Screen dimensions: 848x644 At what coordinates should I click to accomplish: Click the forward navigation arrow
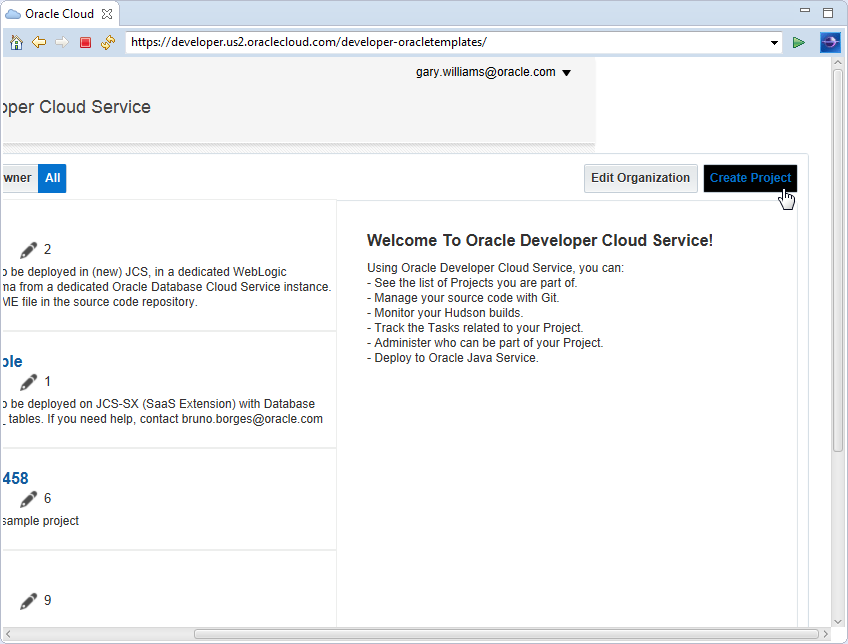60,42
